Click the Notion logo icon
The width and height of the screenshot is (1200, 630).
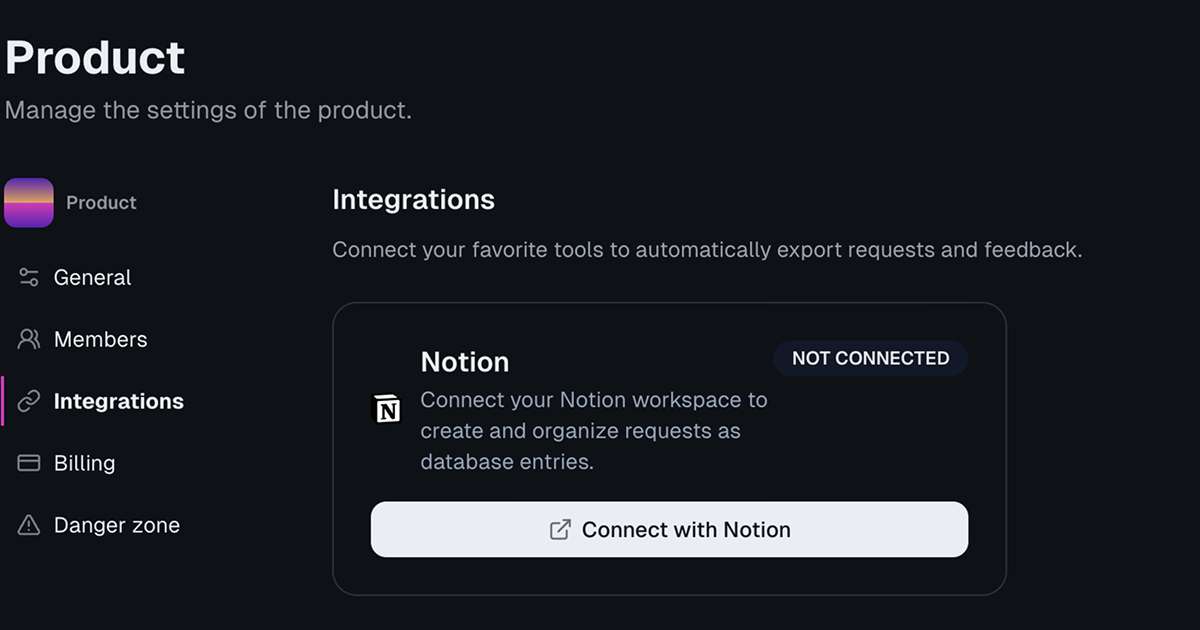pos(387,409)
